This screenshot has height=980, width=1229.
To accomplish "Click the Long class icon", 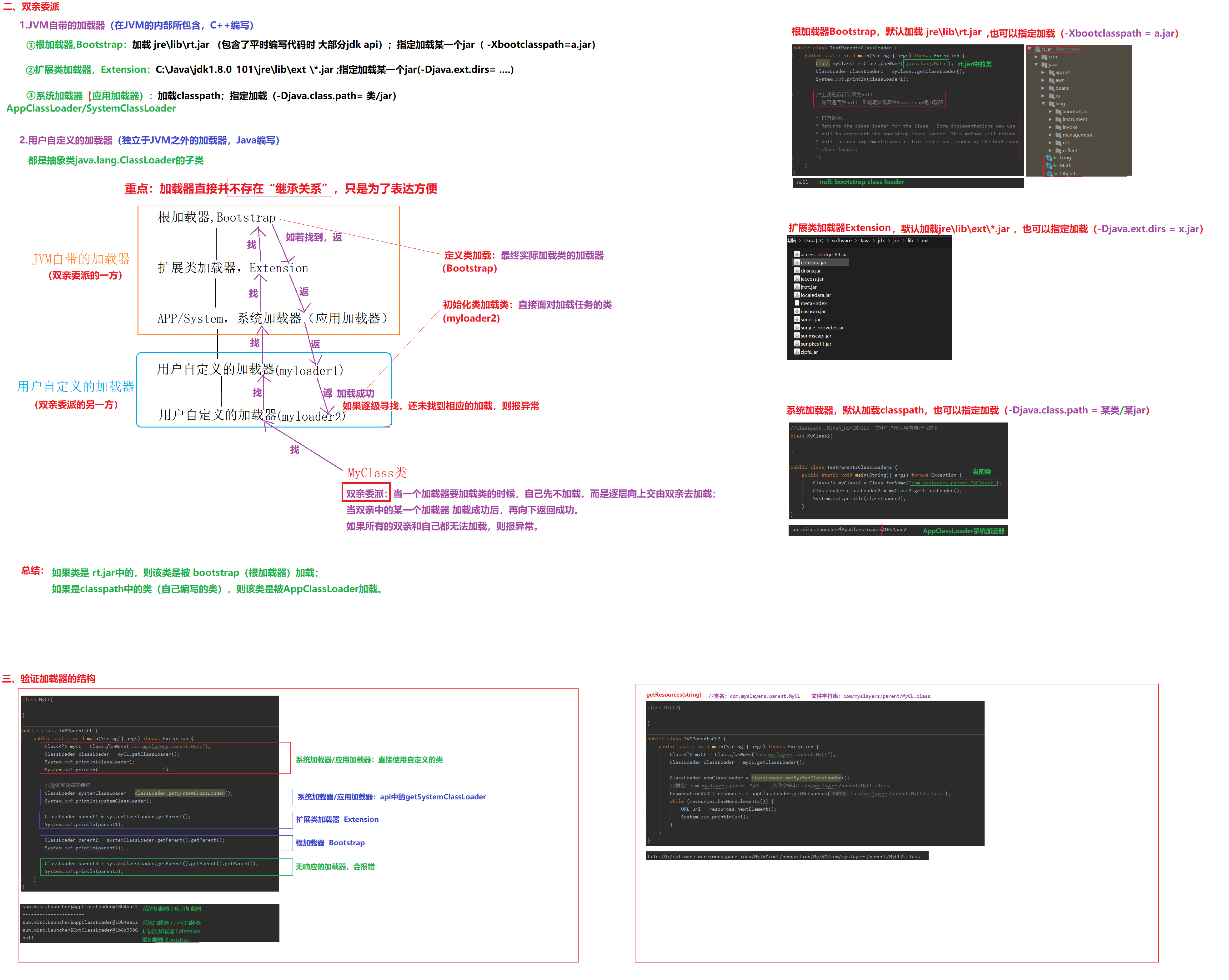I will tap(1050, 158).
